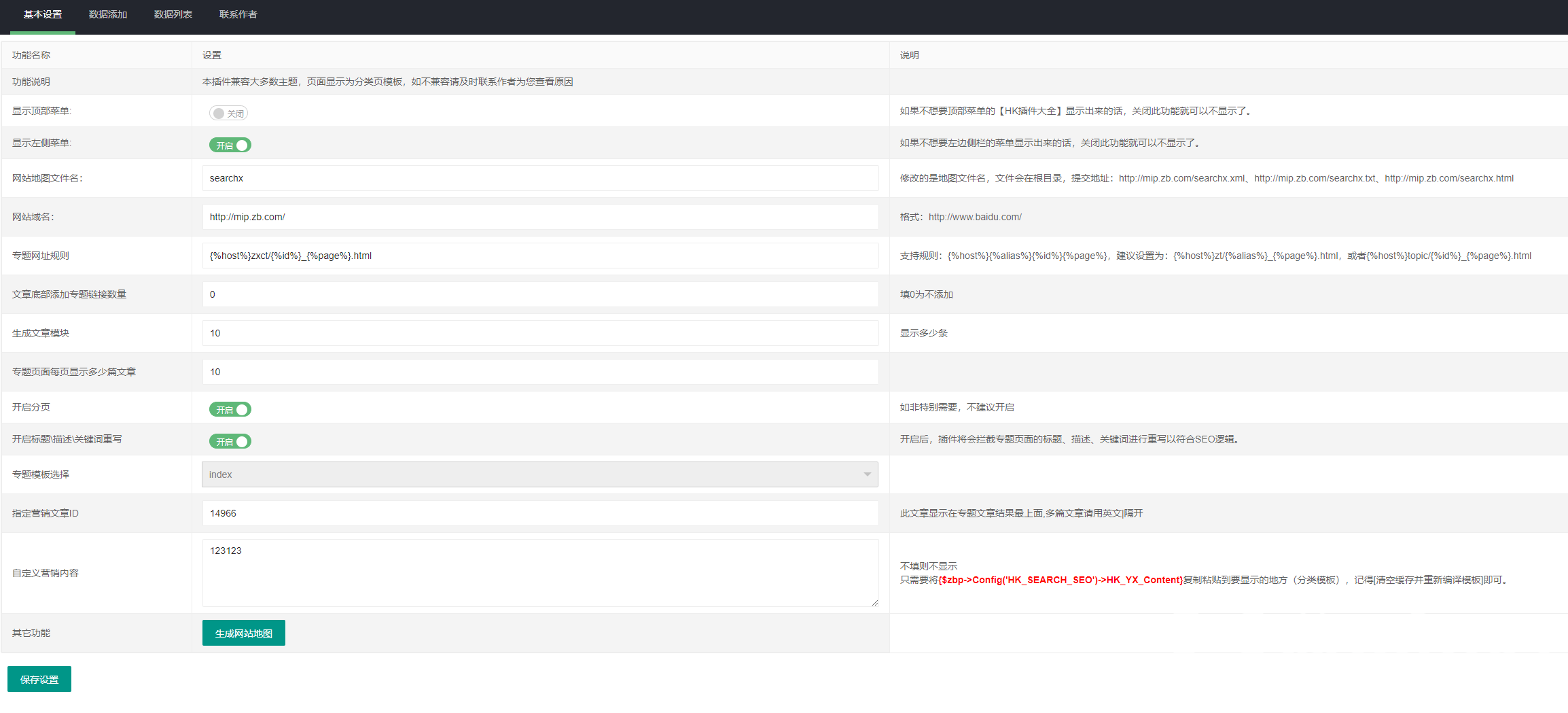The width and height of the screenshot is (1568, 713).
Task: Open the 数据添加 tab
Action: click(108, 15)
